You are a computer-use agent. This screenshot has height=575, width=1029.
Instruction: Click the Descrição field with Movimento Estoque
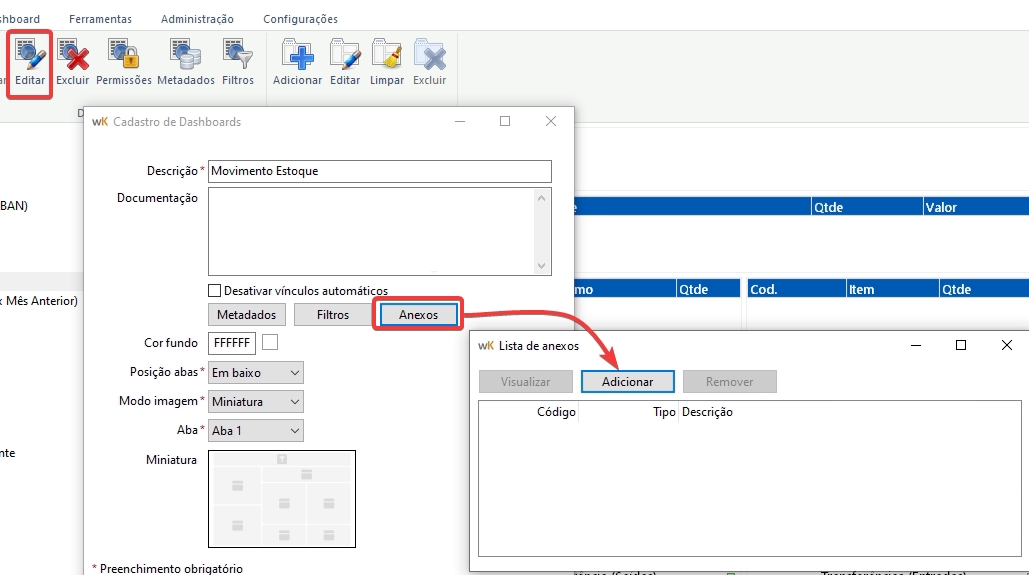click(x=379, y=171)
